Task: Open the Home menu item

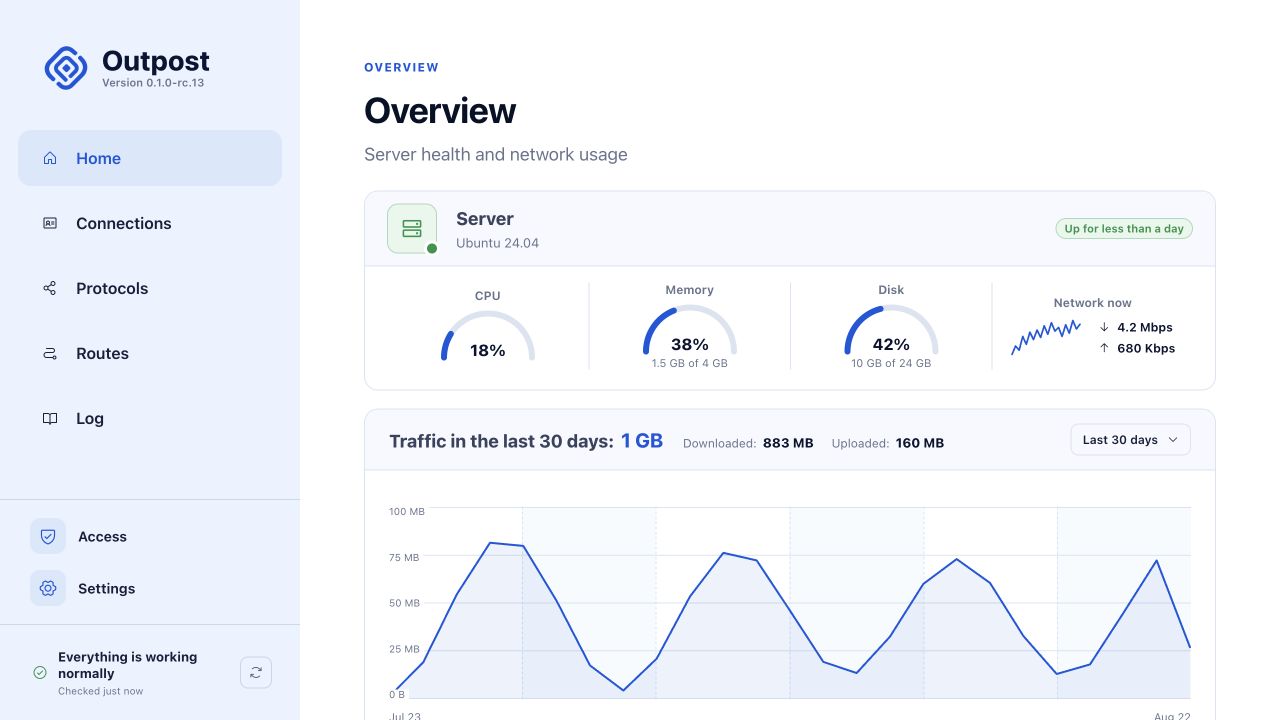Action: coord(150,158)
